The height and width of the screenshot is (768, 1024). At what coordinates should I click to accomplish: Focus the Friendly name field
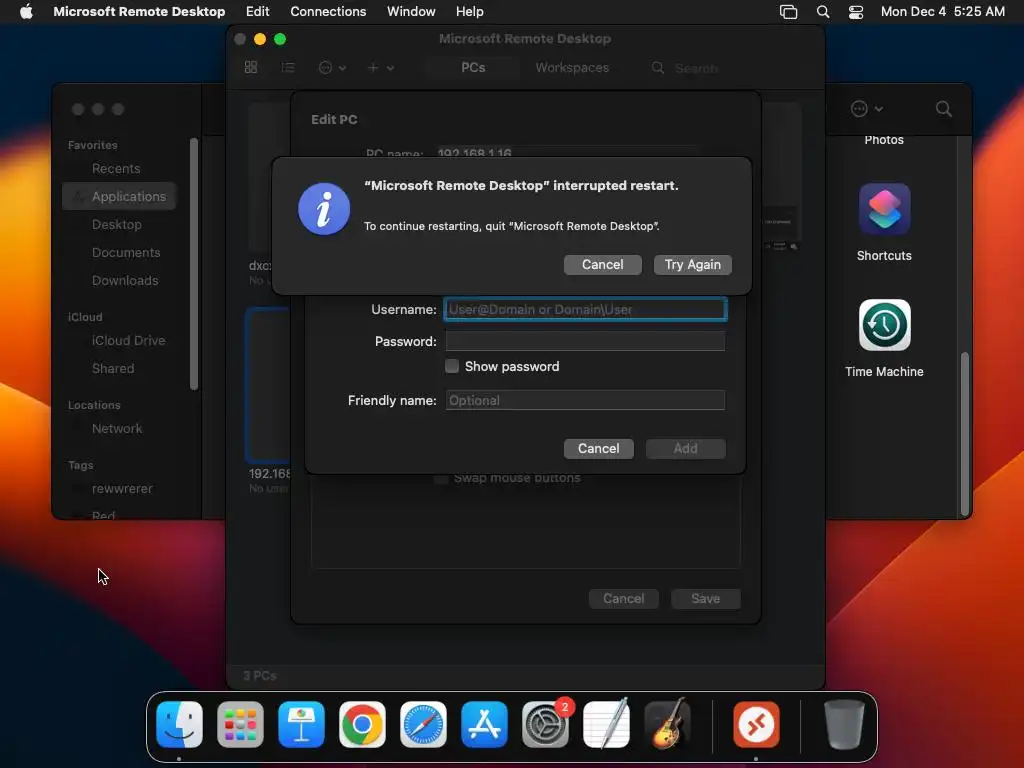click(585, 400)
